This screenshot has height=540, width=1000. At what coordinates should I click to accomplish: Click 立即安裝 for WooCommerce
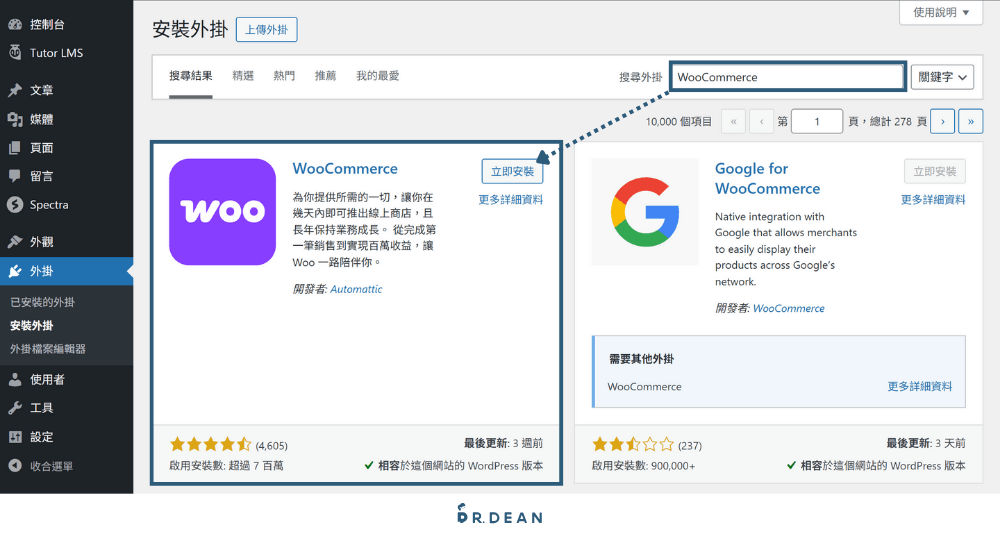point(512,171)
